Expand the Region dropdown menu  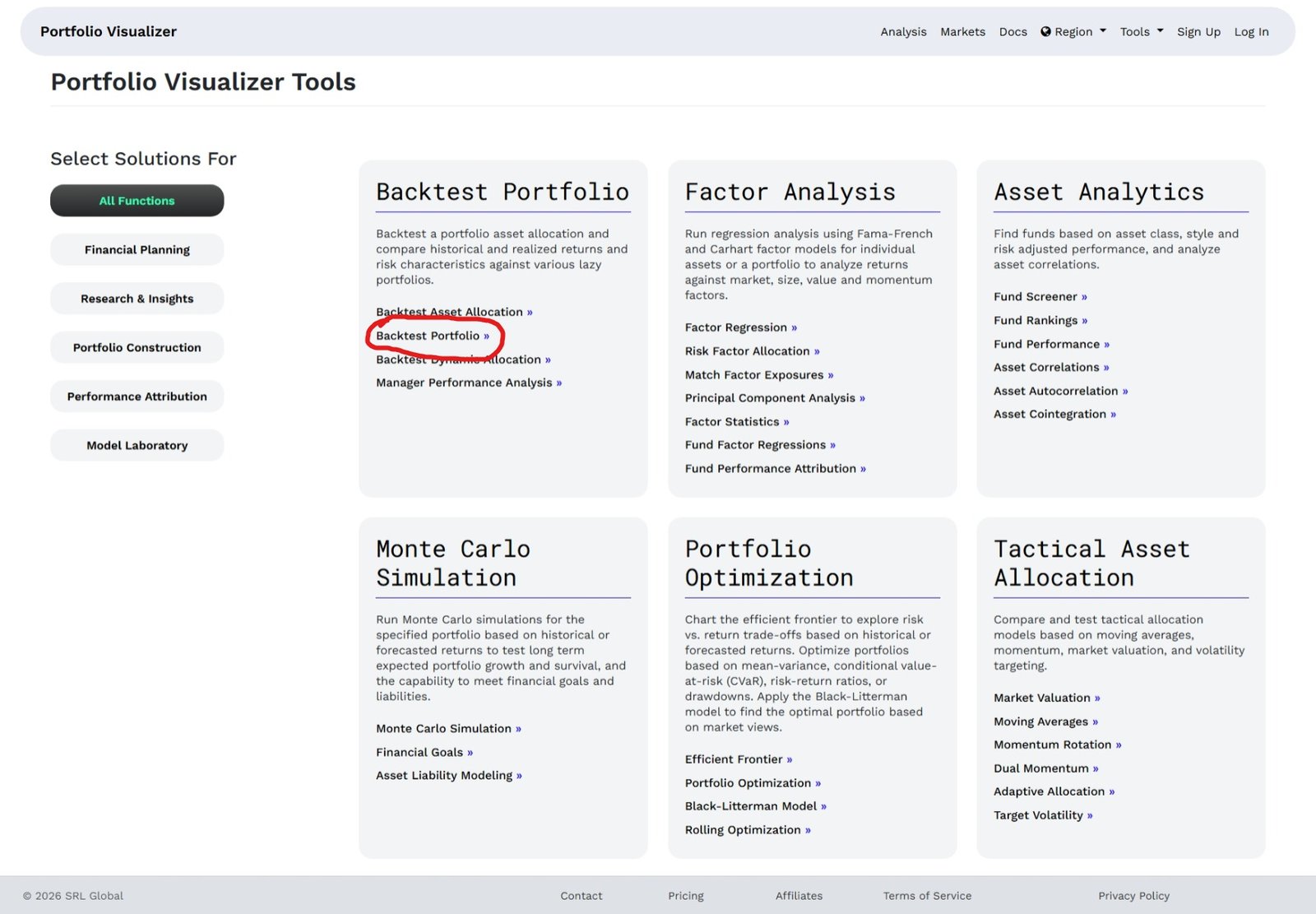(x=1073, y=32)
